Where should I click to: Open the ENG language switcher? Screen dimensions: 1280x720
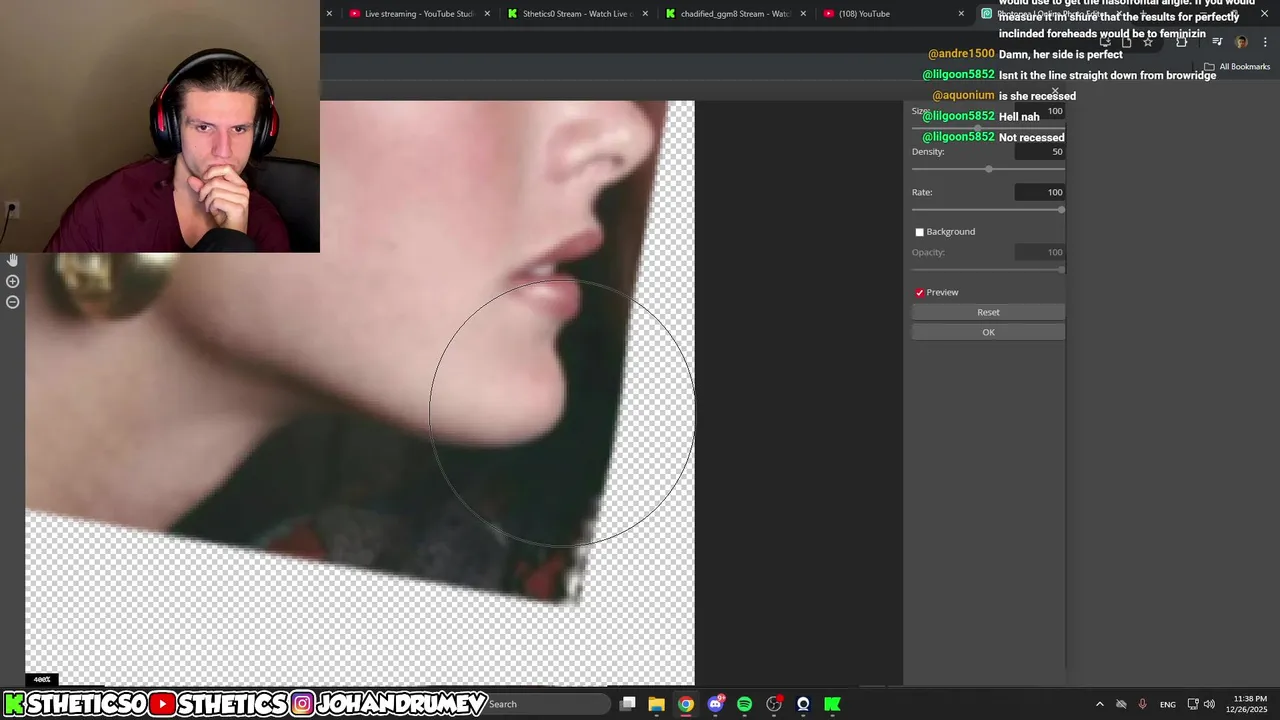tap(1167, 704)
